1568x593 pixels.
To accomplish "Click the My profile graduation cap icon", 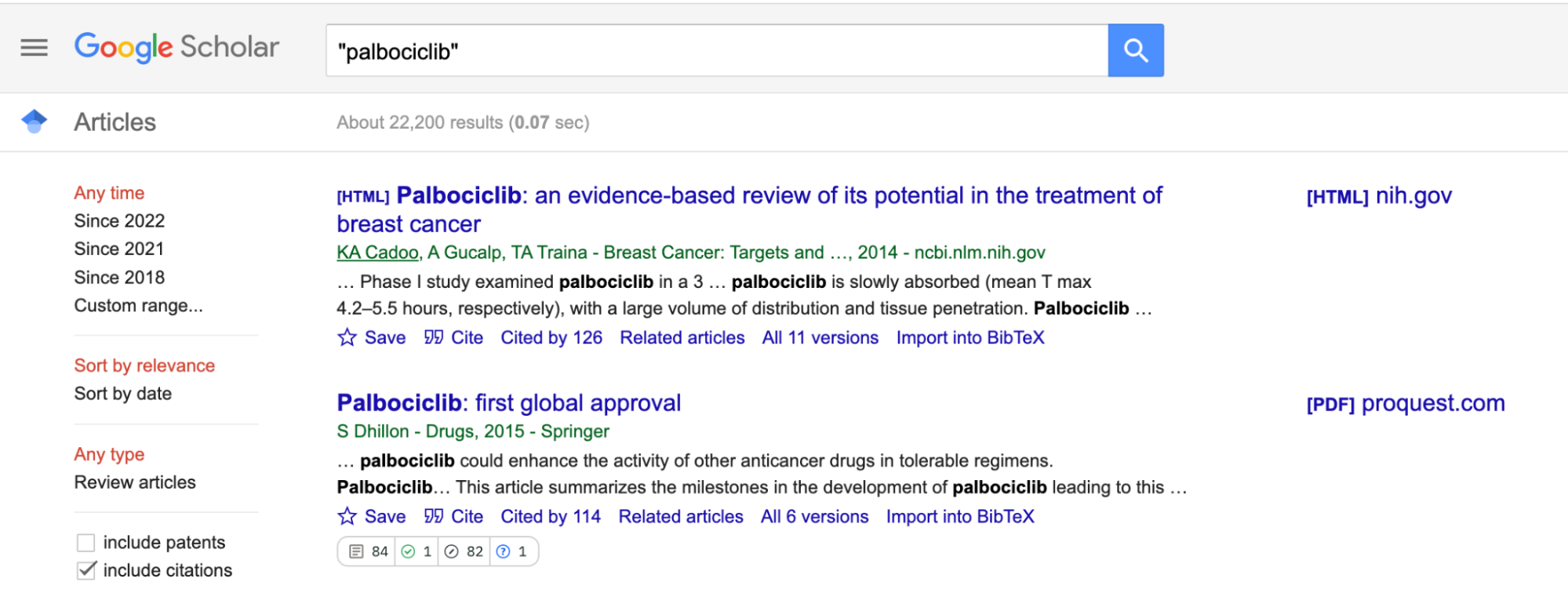I will coord(34,122).
